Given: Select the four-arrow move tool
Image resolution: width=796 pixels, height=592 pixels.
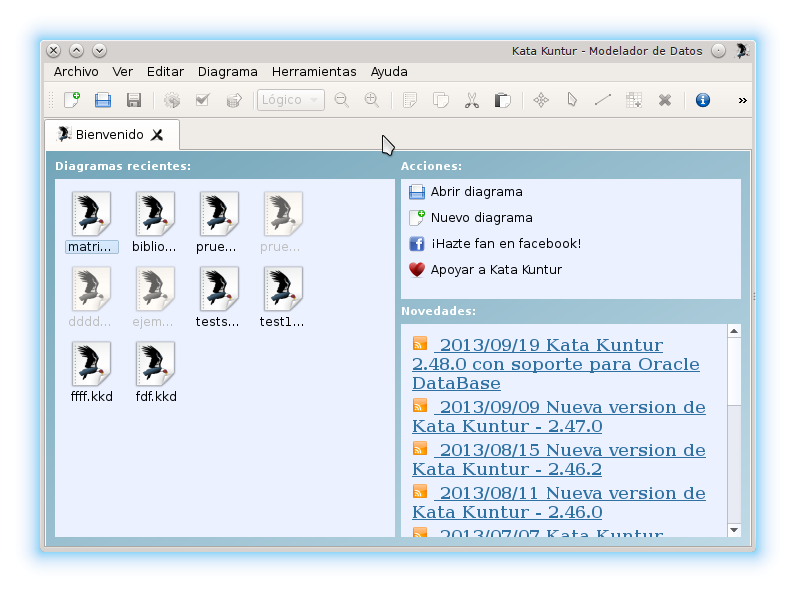Looking at the screenshot, I should (541, 100).
